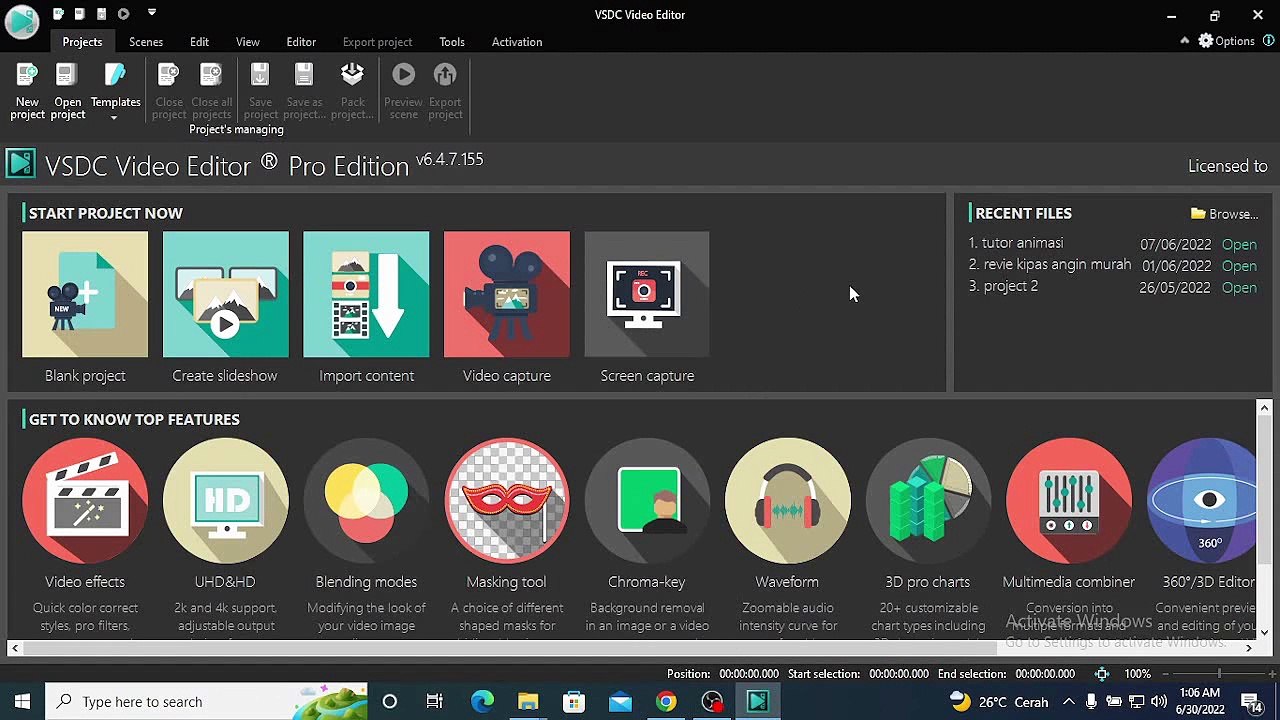Click the Chroma-key feature icon
This screenshot has width=1280, height=720.
tap(647, 501)
